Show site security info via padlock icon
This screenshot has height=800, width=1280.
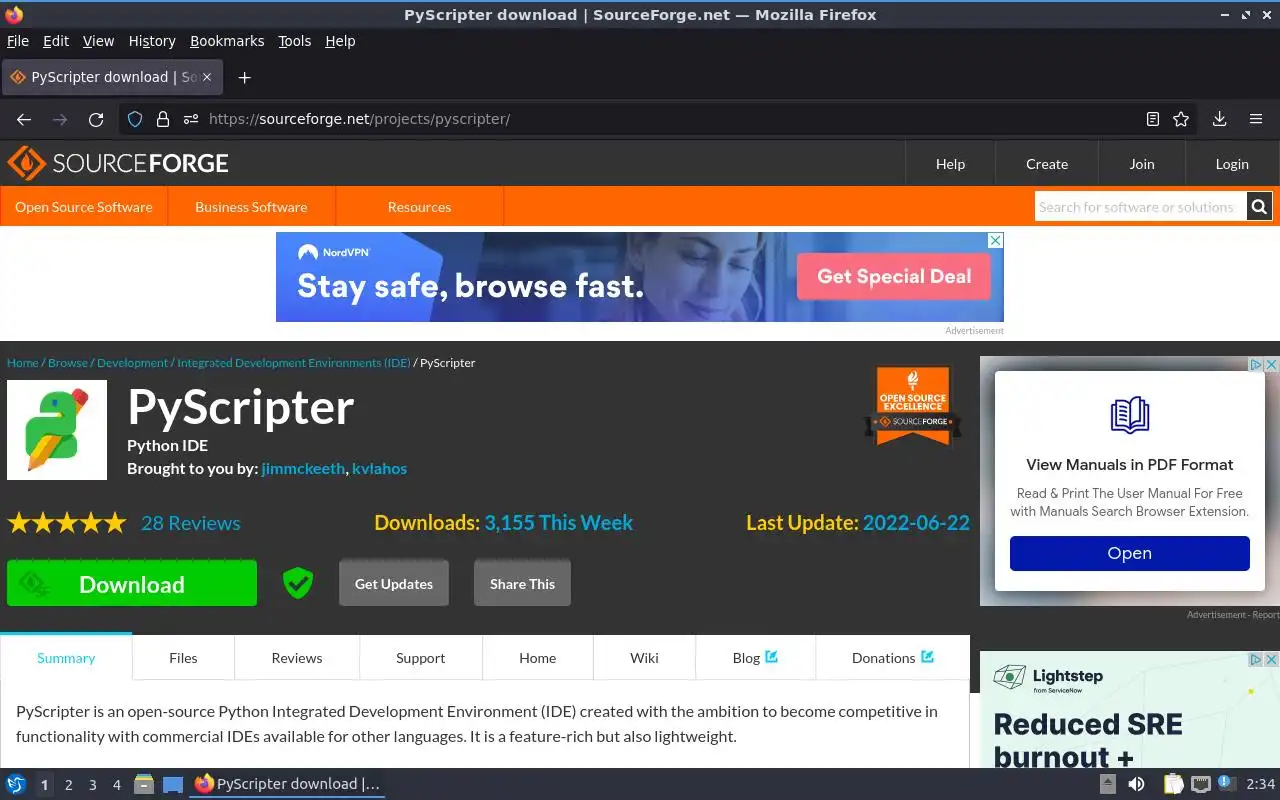coord(163,119)
